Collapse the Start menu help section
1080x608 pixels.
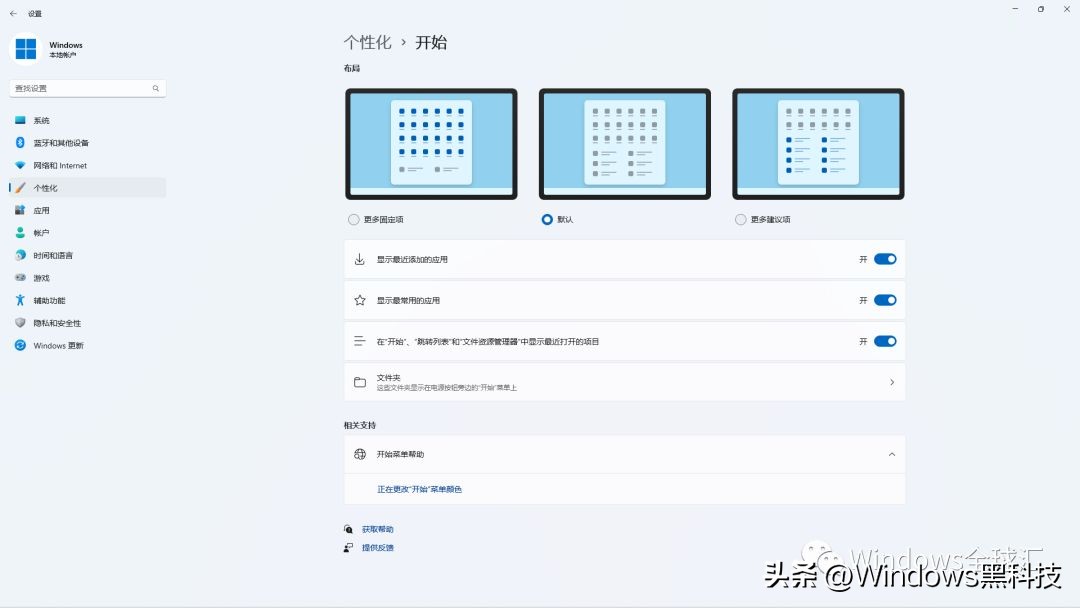click(891, 454)
